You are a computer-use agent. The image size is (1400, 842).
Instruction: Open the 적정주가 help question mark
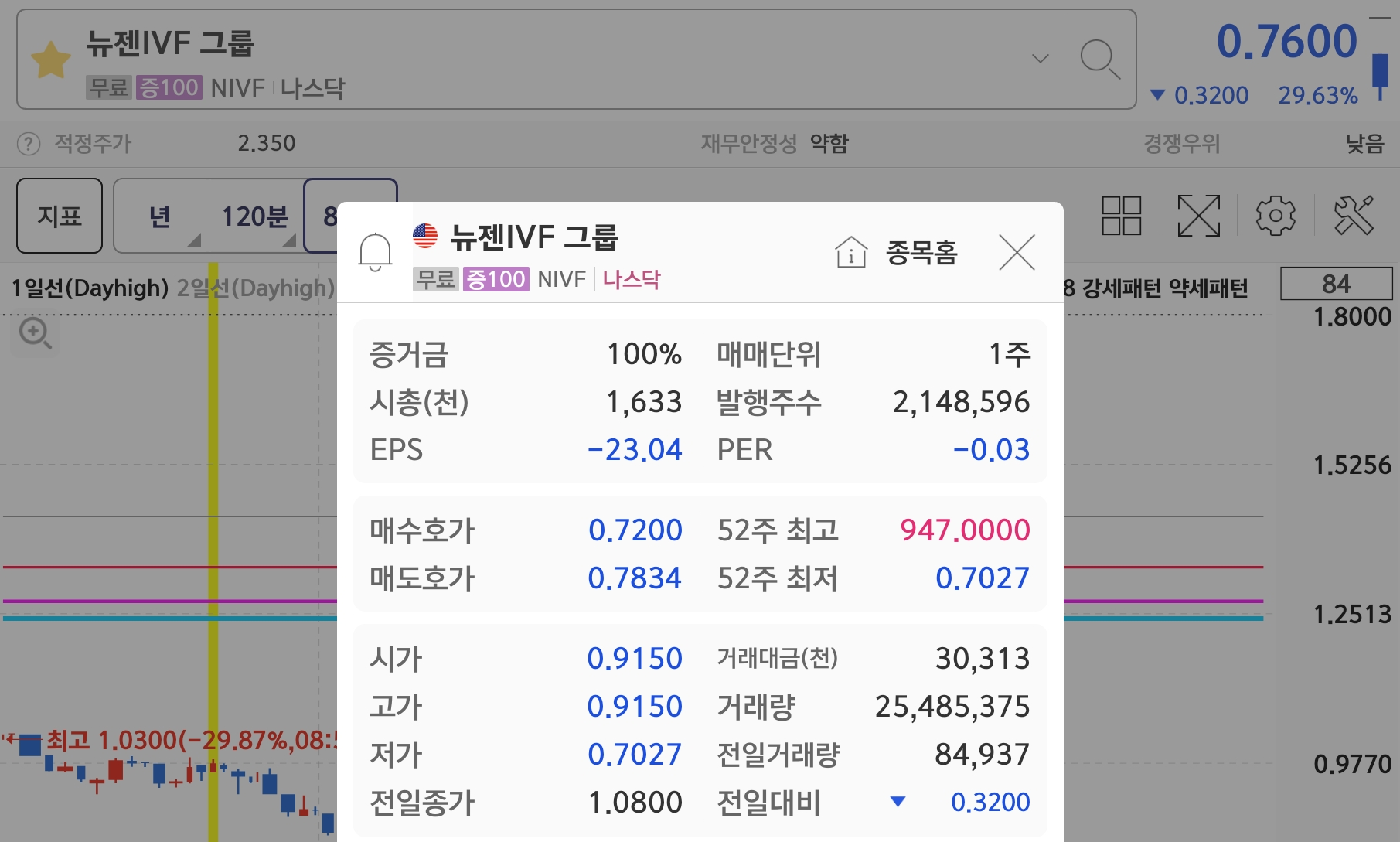coord(29,144)
